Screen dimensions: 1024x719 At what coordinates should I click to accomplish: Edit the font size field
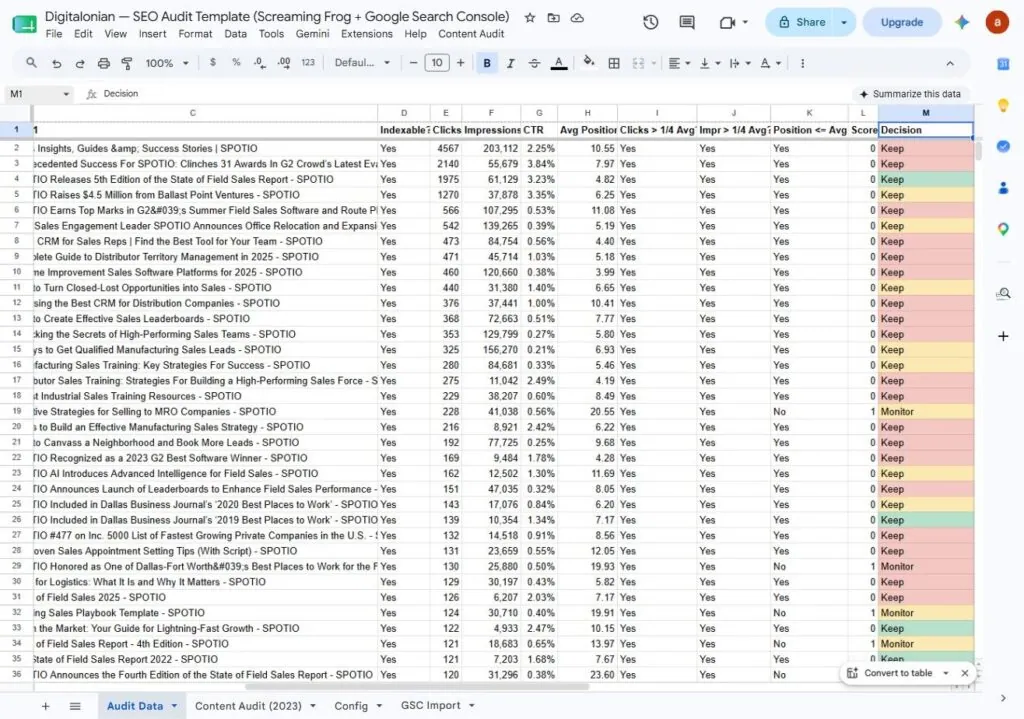[437, 63]
